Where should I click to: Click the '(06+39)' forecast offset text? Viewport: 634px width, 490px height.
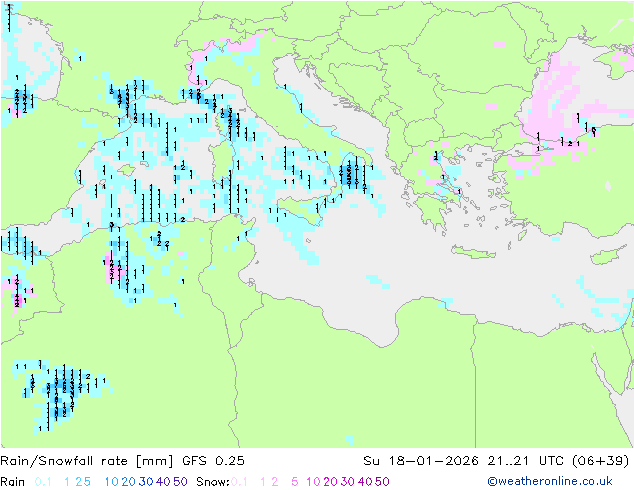point(601,461)
